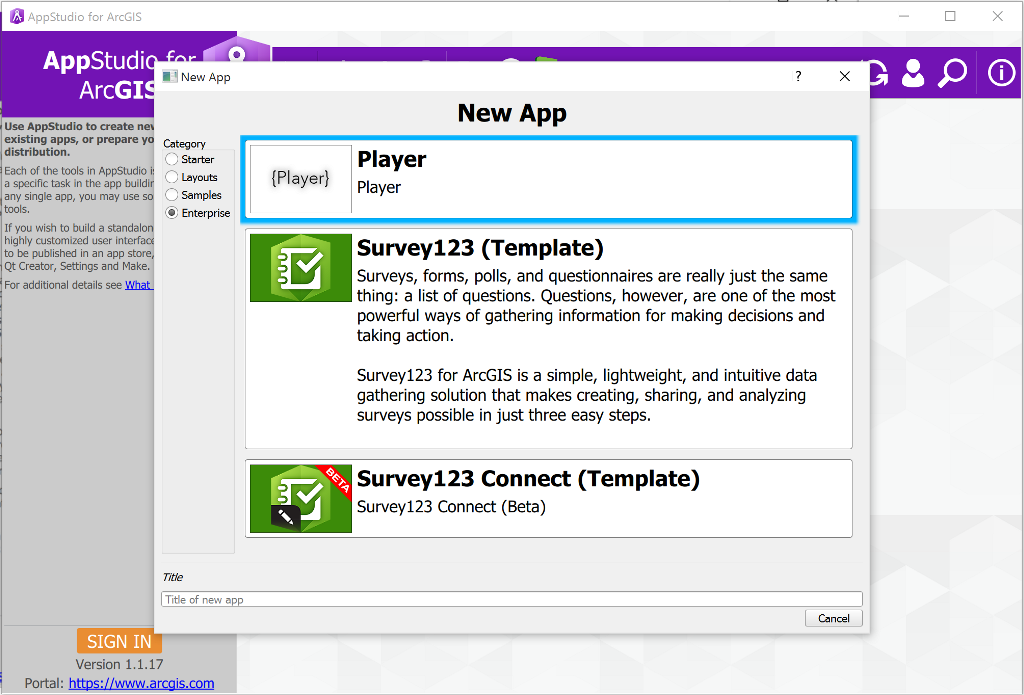Screen dimensions: 1024x695
Task: Click the 'Survey123 Connect (Beta)' description
Action: [451, 507]
